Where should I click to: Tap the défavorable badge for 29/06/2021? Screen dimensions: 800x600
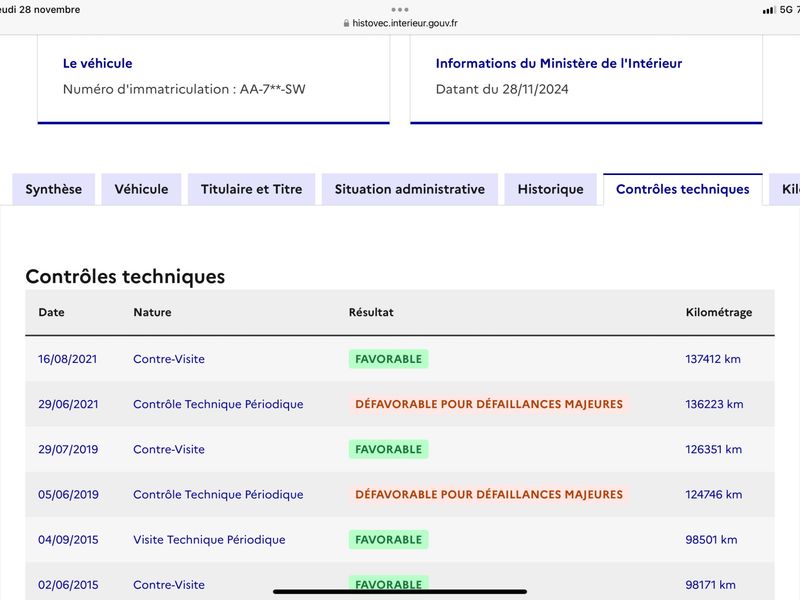point(489,404)
